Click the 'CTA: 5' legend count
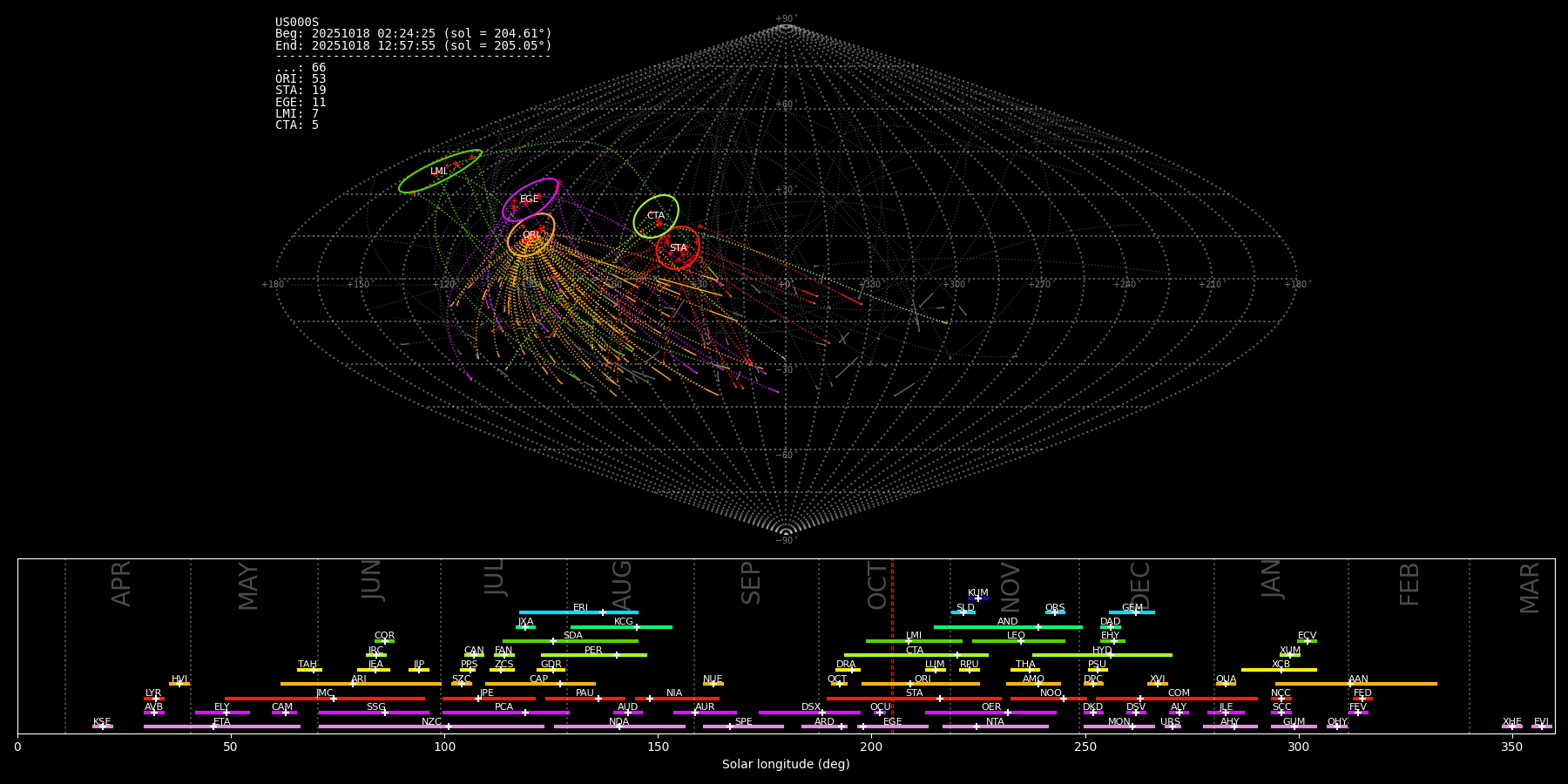Screen dimensions: 1568x784 point(297,125)
